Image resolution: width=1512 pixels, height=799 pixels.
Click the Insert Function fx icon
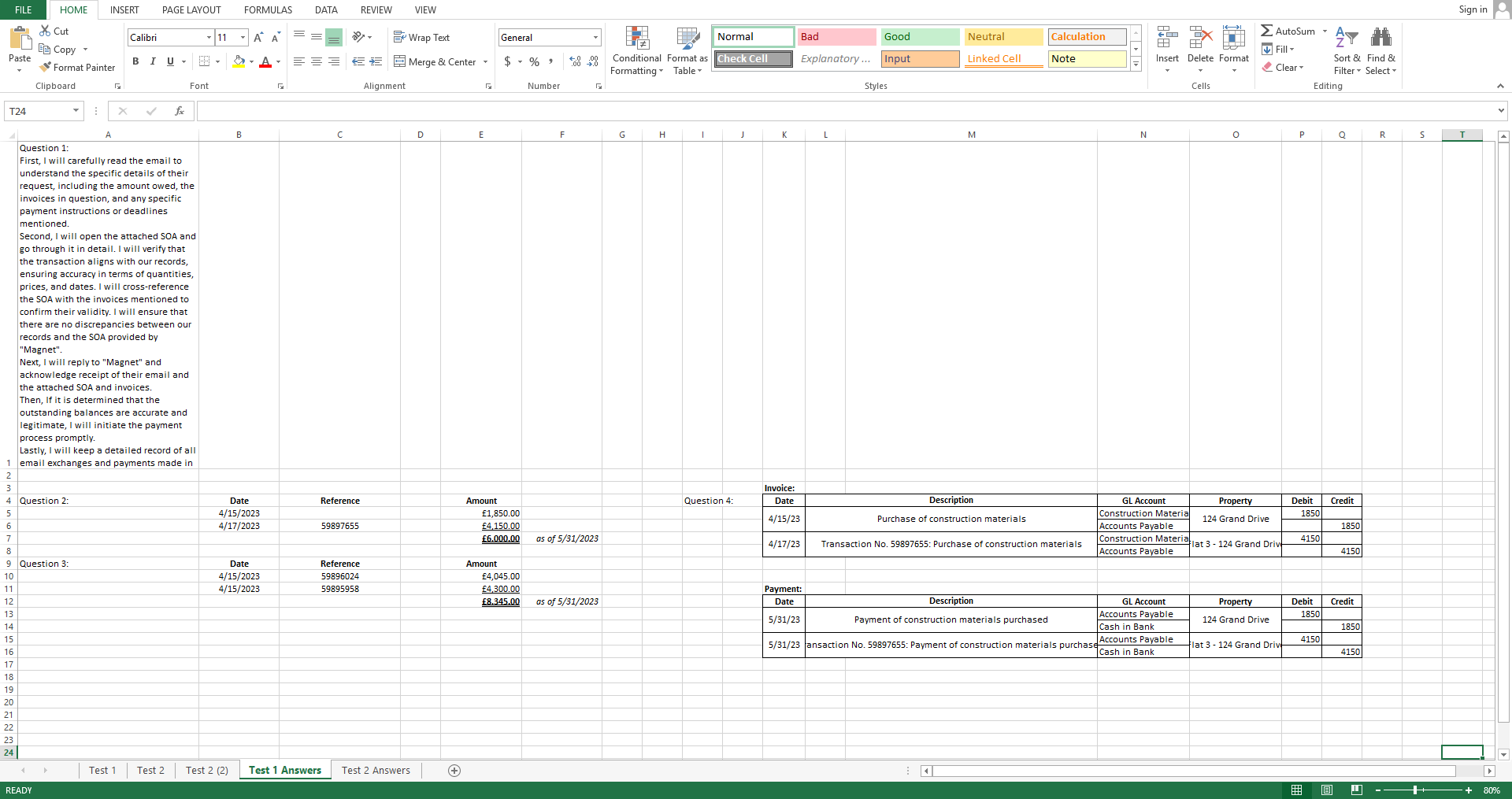coord(180,111)
